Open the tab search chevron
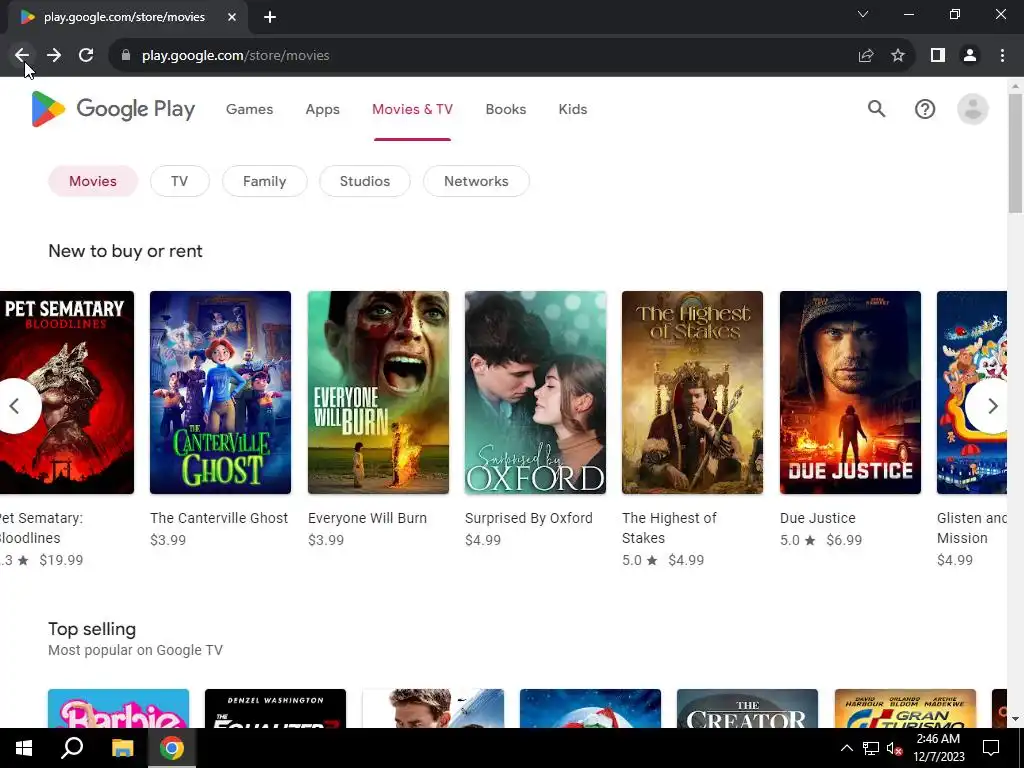The height and width of the screenshot is (768, 1024). pos(863,14)
